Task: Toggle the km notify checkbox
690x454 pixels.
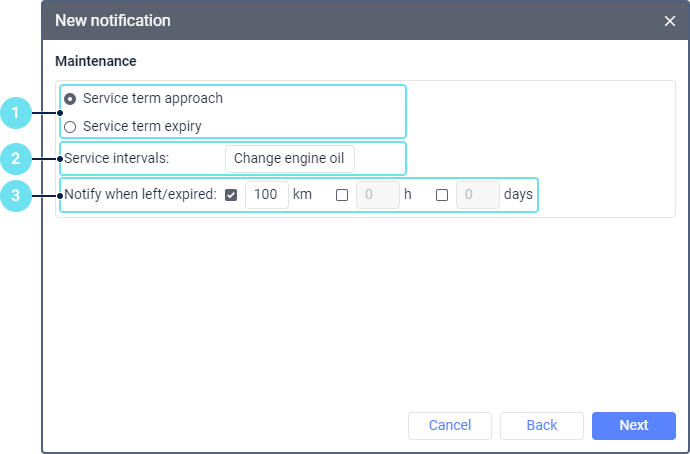Action: 231,196
